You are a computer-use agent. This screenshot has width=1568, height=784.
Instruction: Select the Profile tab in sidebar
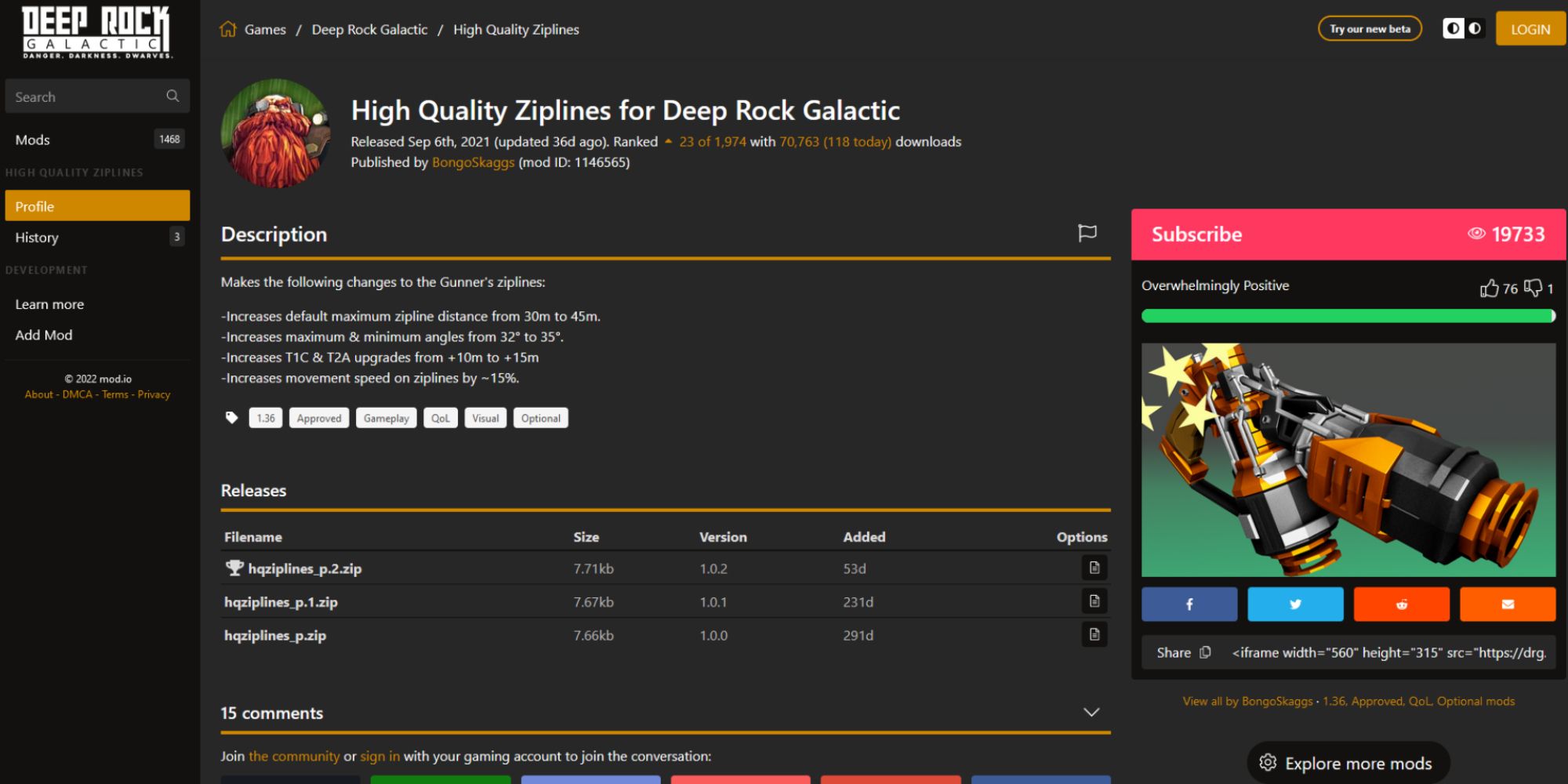coord(97,205)
